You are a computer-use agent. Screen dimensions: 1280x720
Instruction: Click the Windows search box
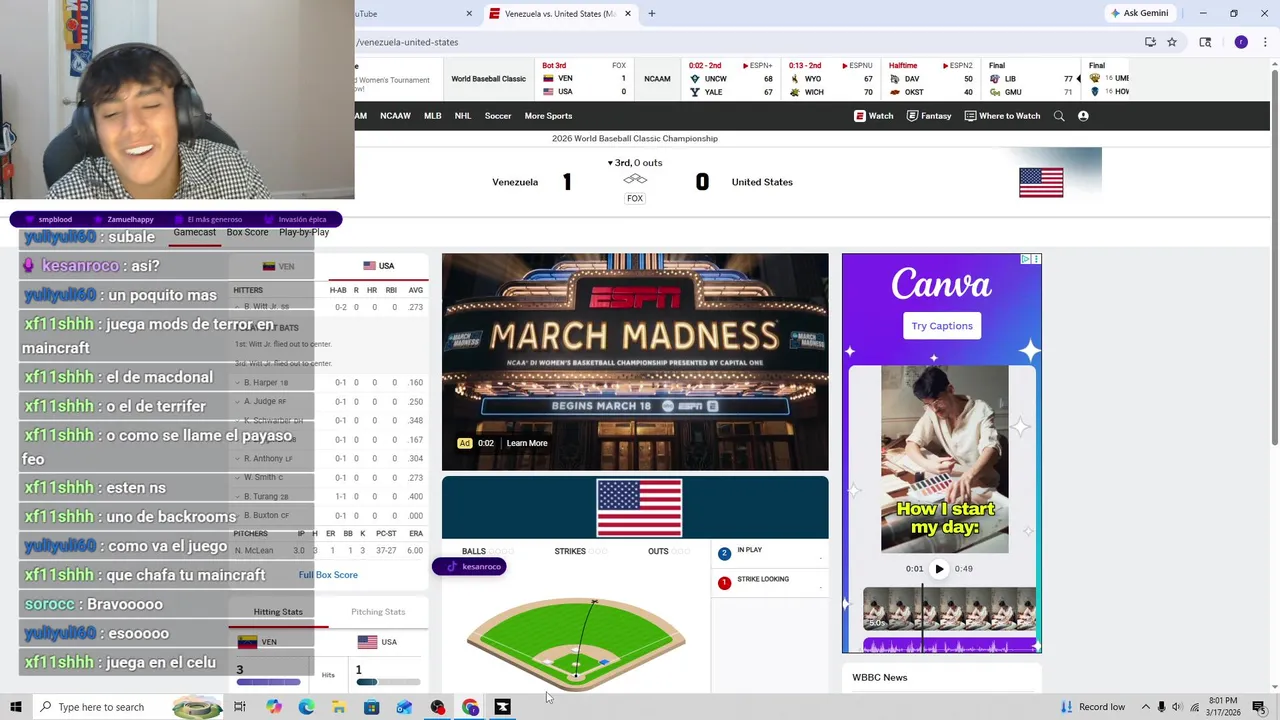click(x=128, y=707)
